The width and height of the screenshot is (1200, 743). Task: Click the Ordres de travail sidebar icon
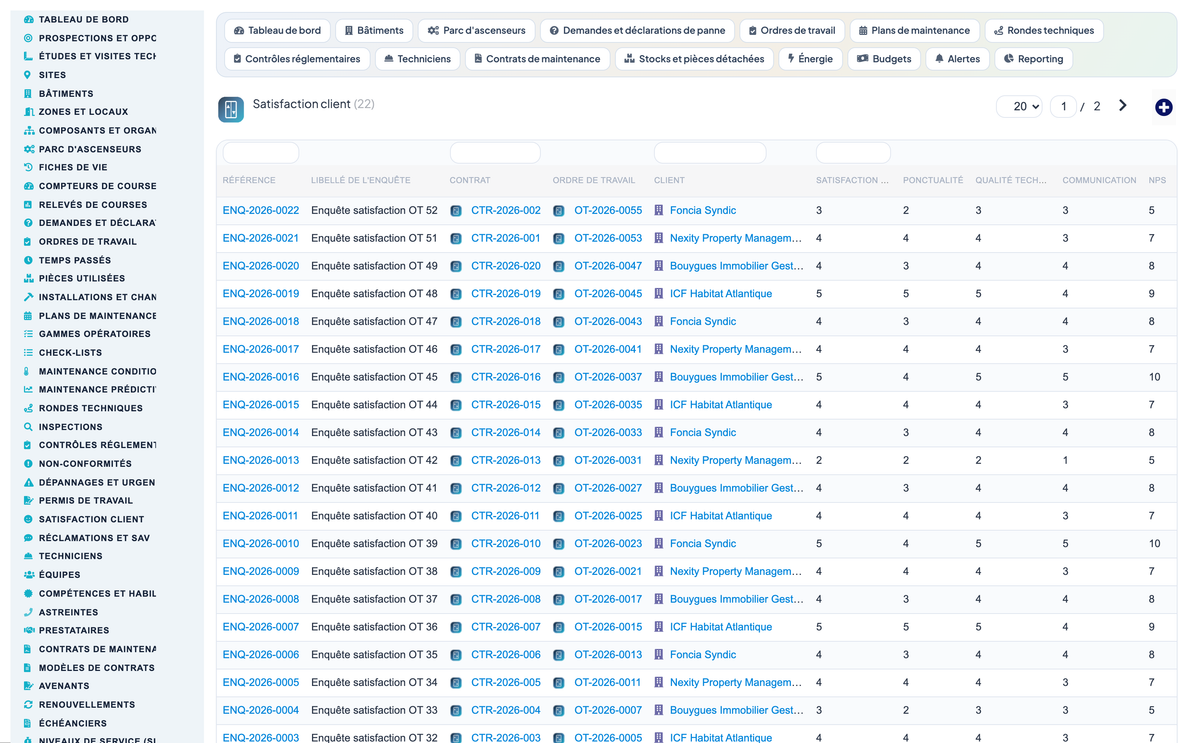click(28, 241)
